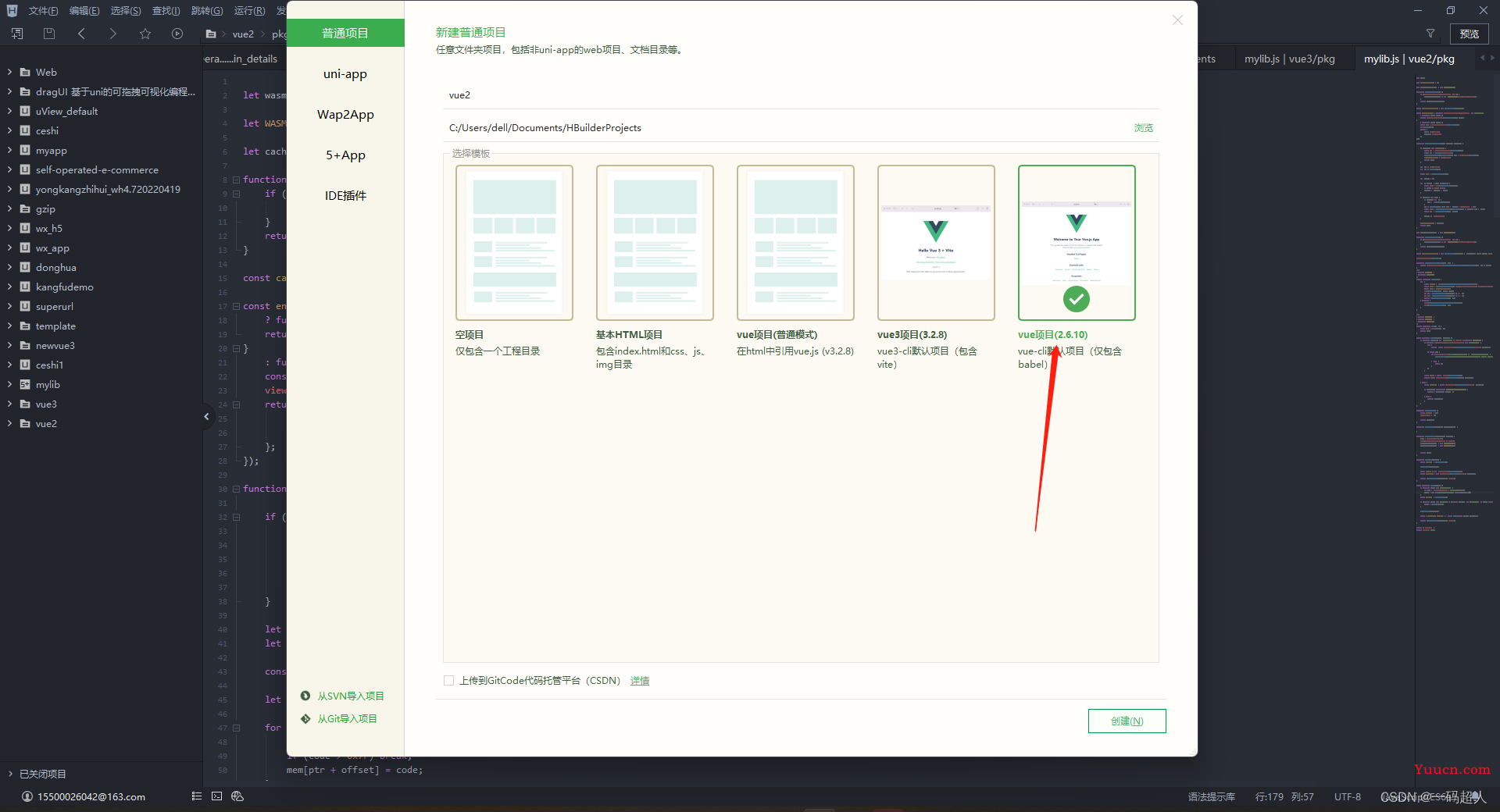Expand the self-operated-e-commerce project
The width and height of the screenshot is (1500, 812).
coord(10,169)
